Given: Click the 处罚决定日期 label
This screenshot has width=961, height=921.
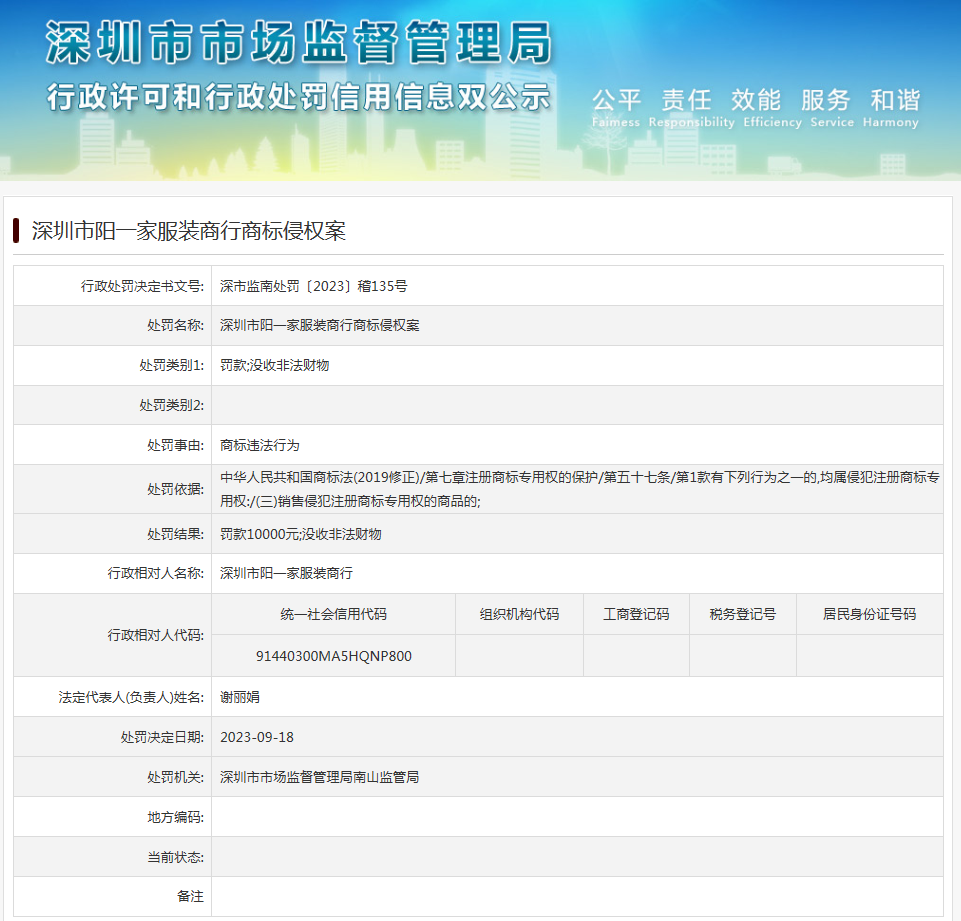Looking at the screenshot, I should (x=162, y=737).
